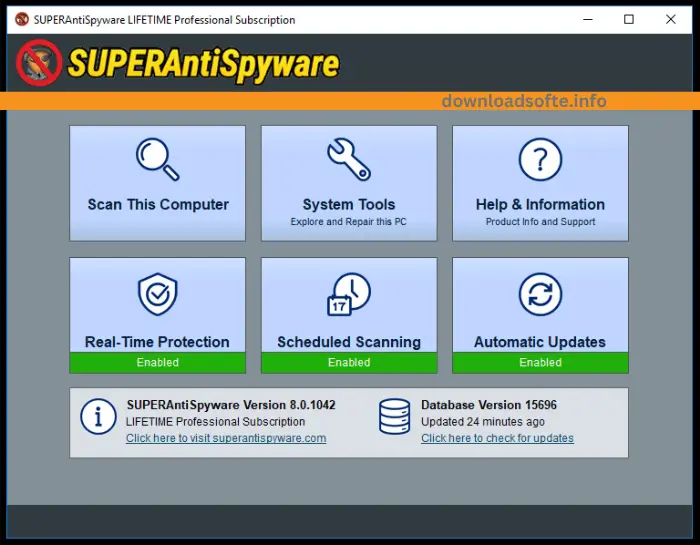Click the title bar application icon

tap(21, 20)
